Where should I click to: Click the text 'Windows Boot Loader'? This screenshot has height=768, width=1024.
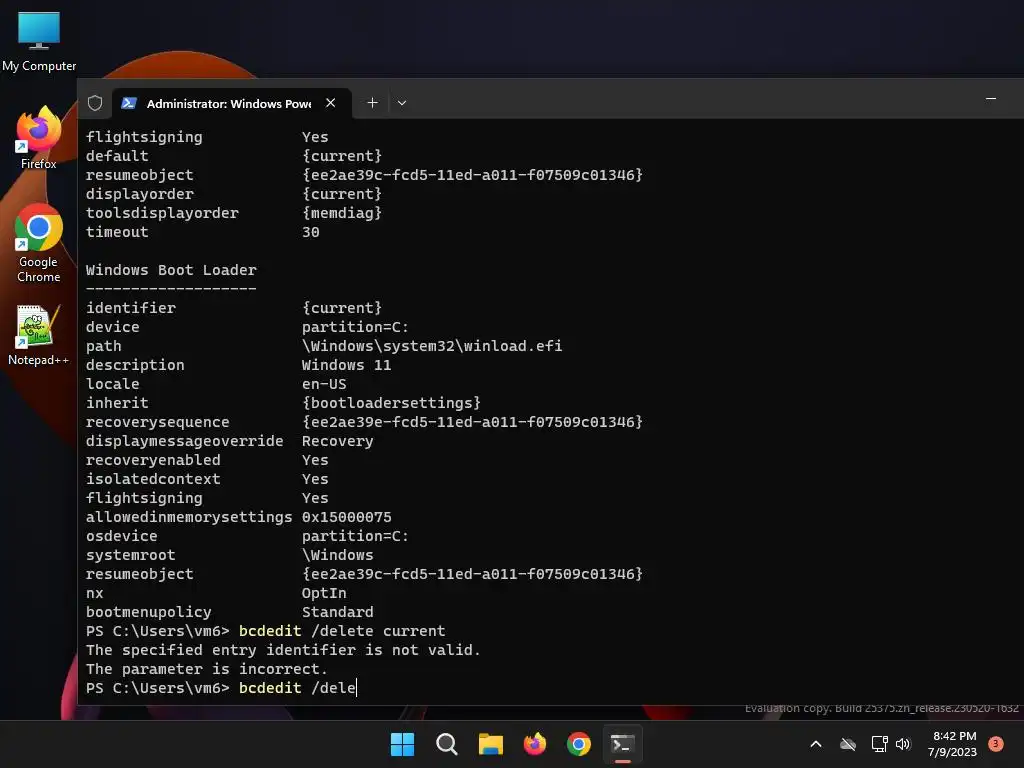click(x=171, y=270)
